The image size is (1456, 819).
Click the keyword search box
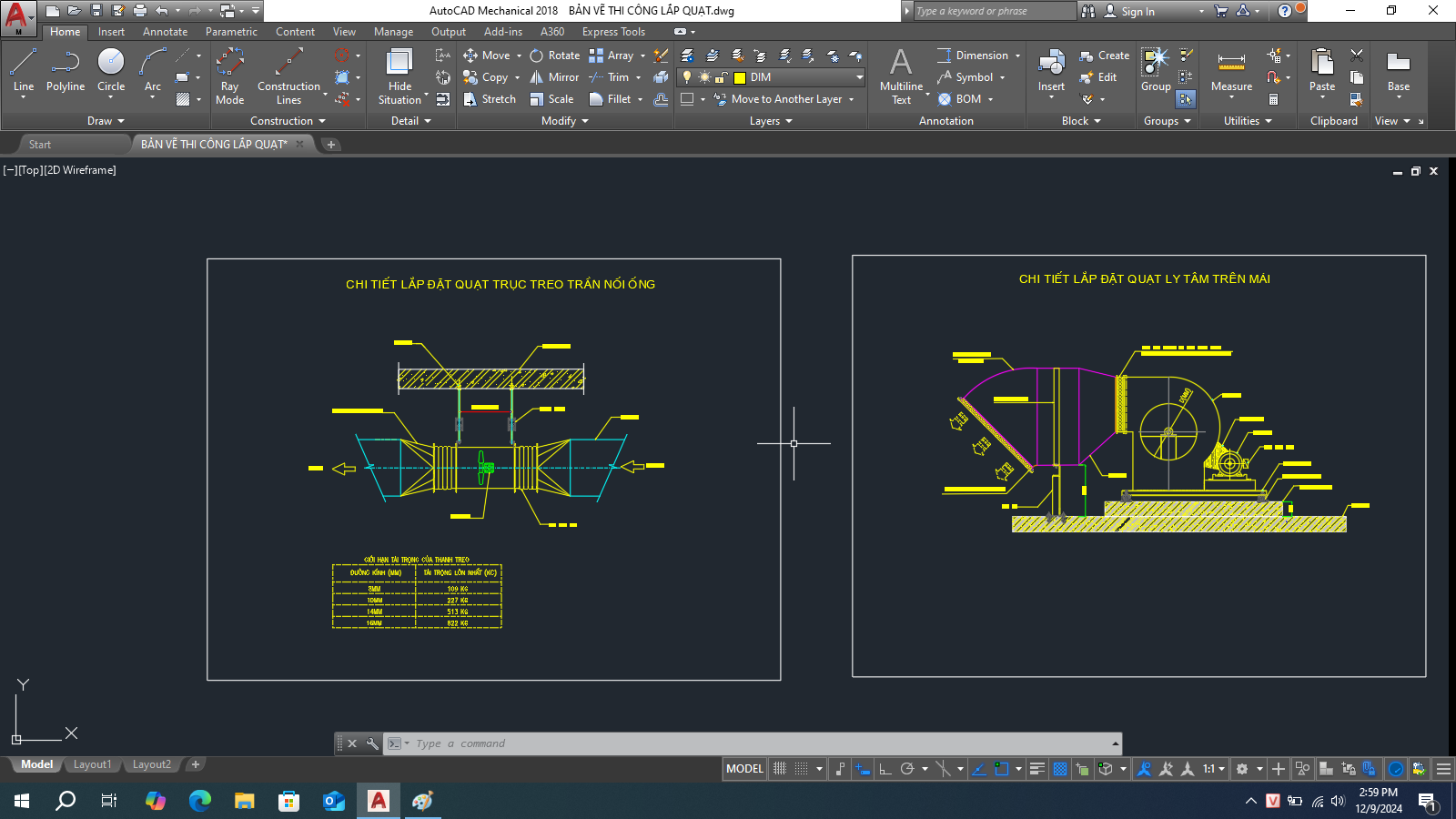[x=994, y=11]
